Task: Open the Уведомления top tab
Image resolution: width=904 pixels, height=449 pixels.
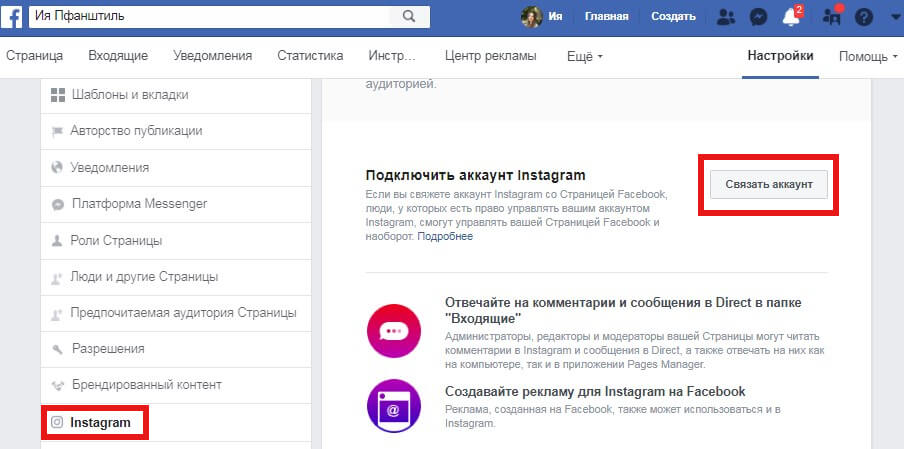Action: point(213,56)
